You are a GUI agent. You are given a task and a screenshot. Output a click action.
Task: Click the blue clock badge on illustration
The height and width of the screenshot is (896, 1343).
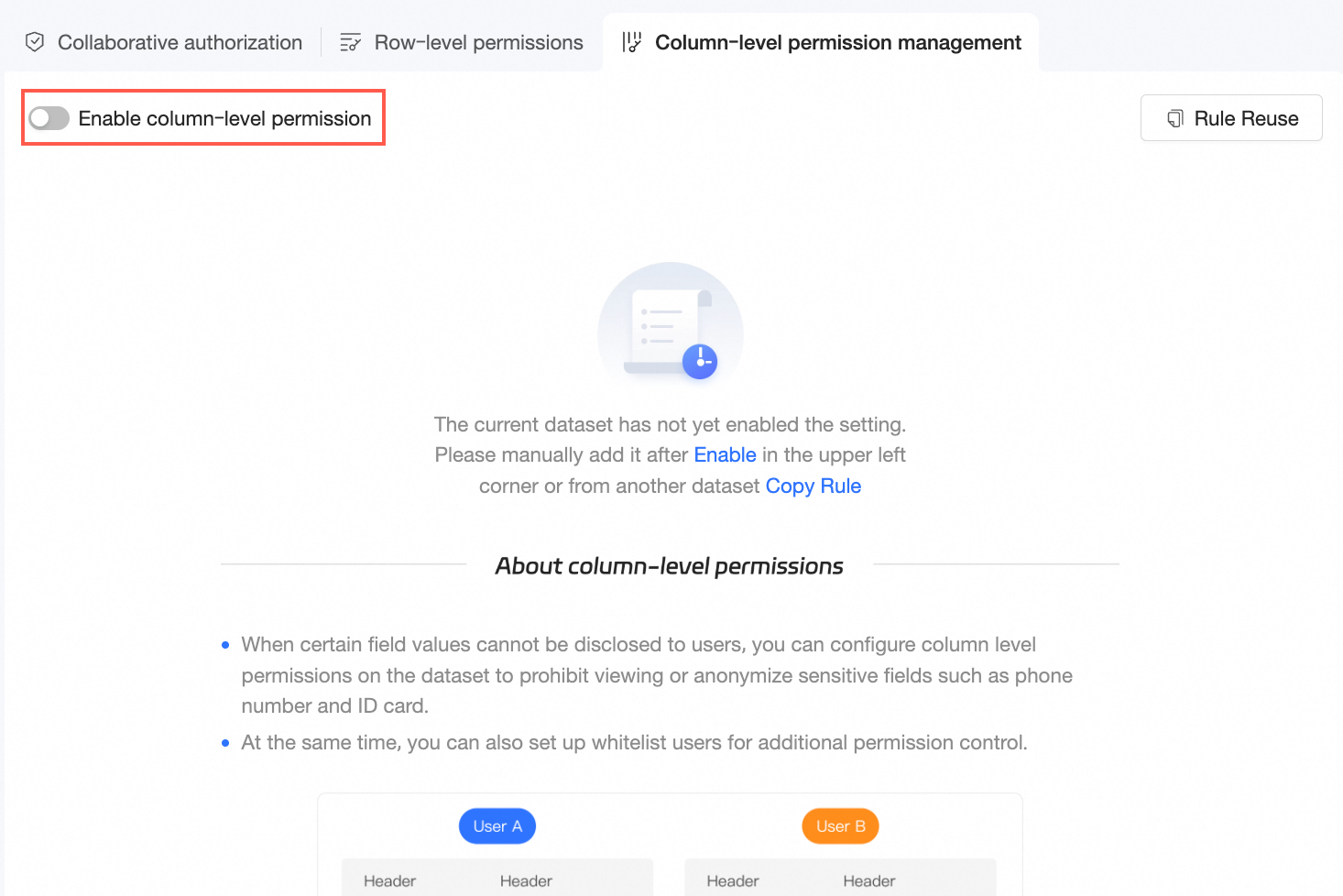[x=700, y=361]
